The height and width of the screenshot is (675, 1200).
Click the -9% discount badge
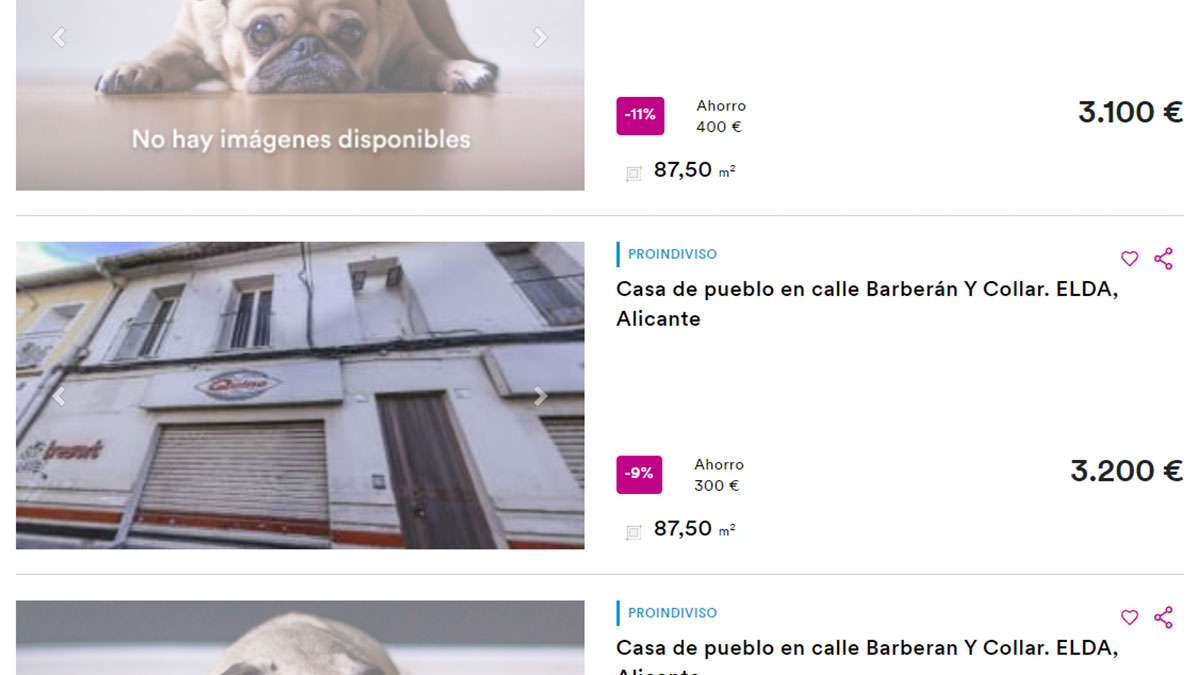(x=639, y=475)
